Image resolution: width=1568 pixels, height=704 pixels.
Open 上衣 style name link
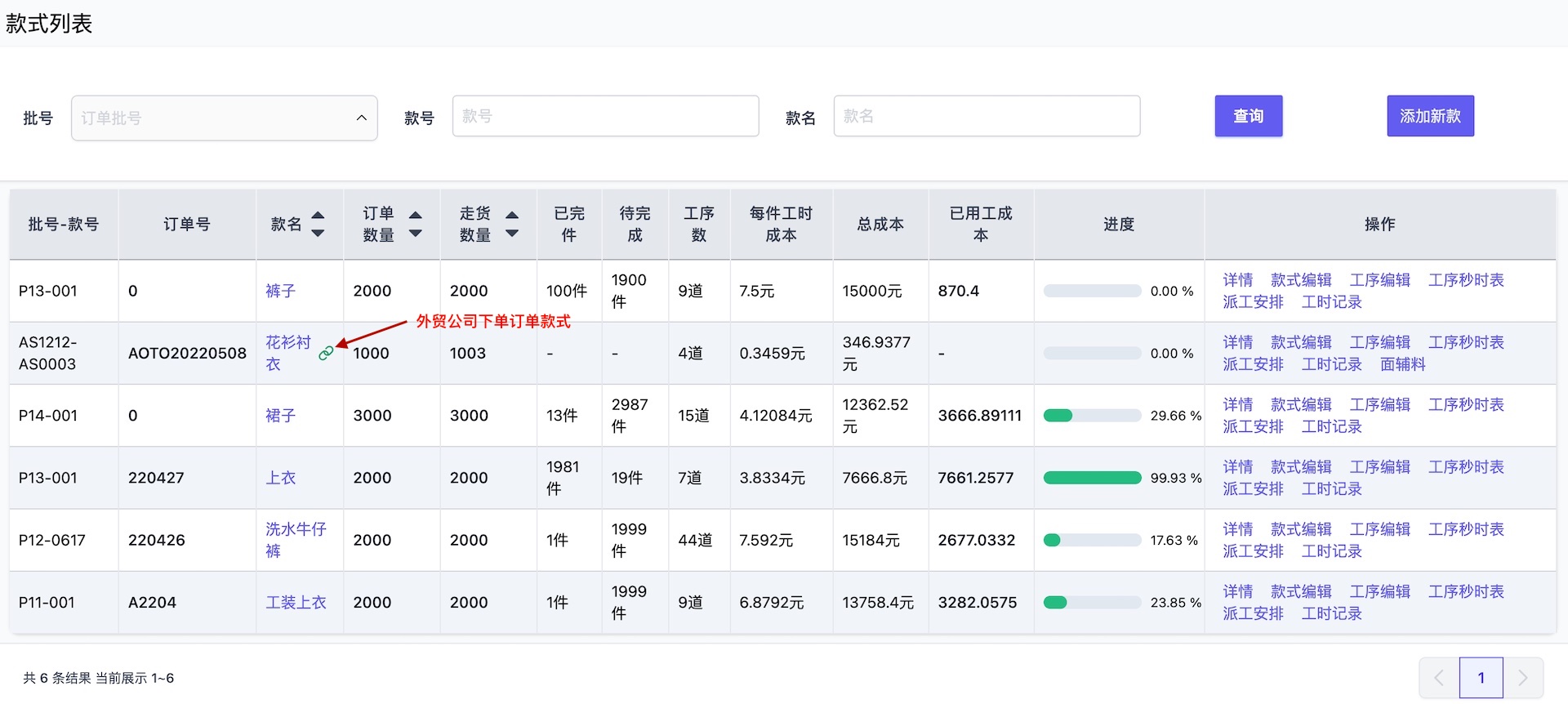(281, 478)
